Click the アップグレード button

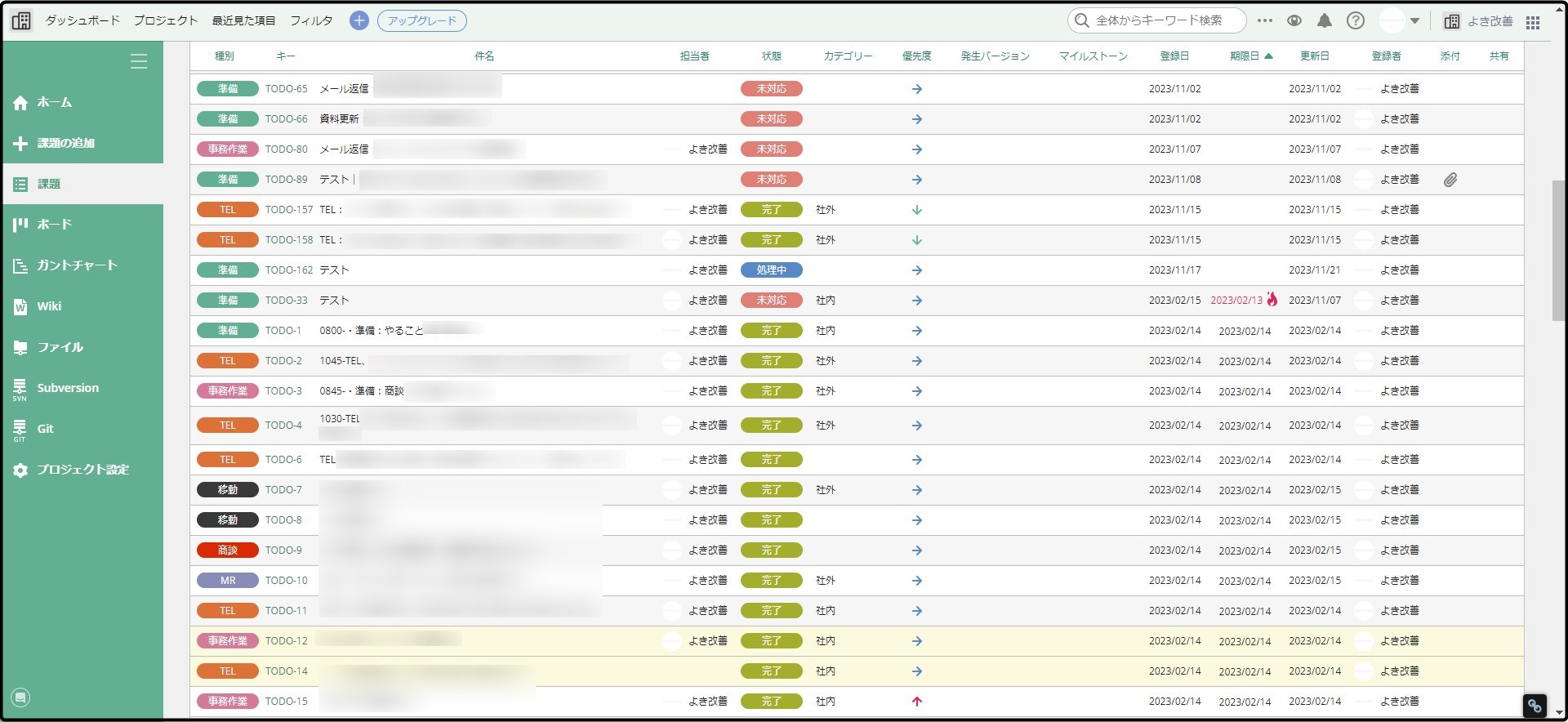point(422,21)
